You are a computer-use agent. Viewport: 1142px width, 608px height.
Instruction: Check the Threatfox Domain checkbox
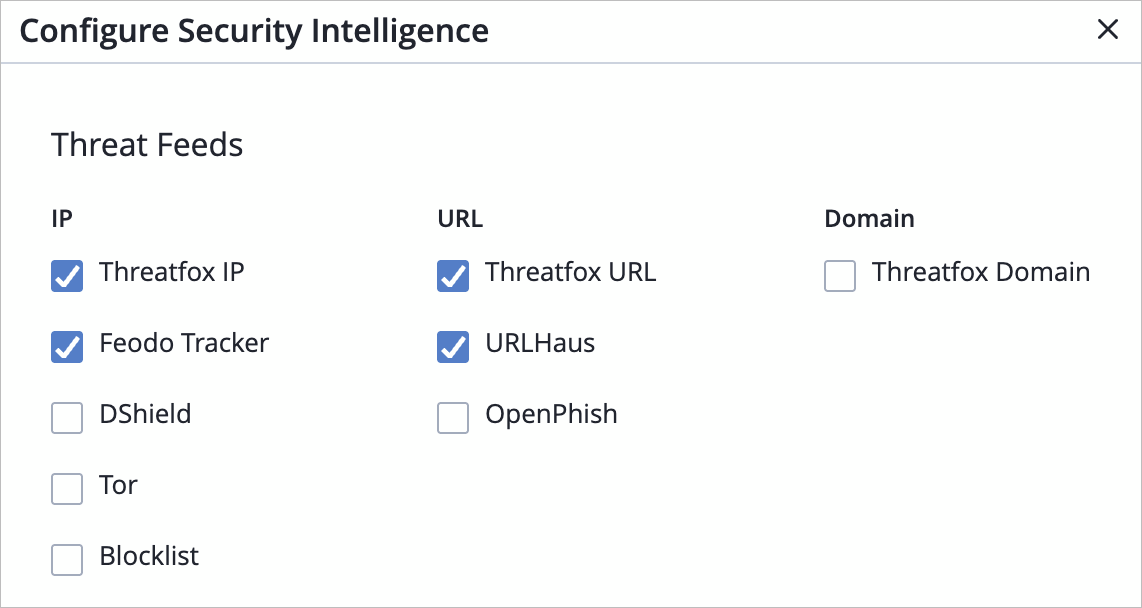839,276
